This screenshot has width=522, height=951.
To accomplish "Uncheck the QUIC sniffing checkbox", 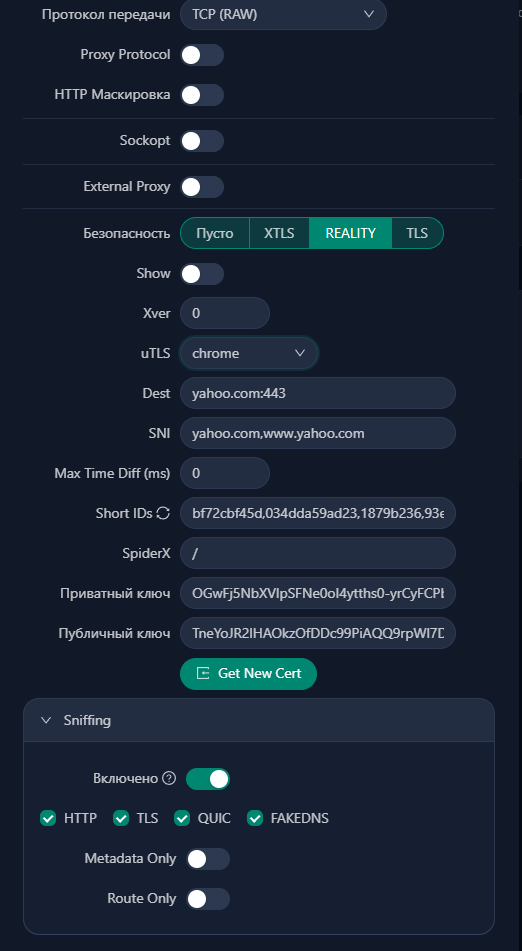I will pyautogui.click(x=182, y=818).
